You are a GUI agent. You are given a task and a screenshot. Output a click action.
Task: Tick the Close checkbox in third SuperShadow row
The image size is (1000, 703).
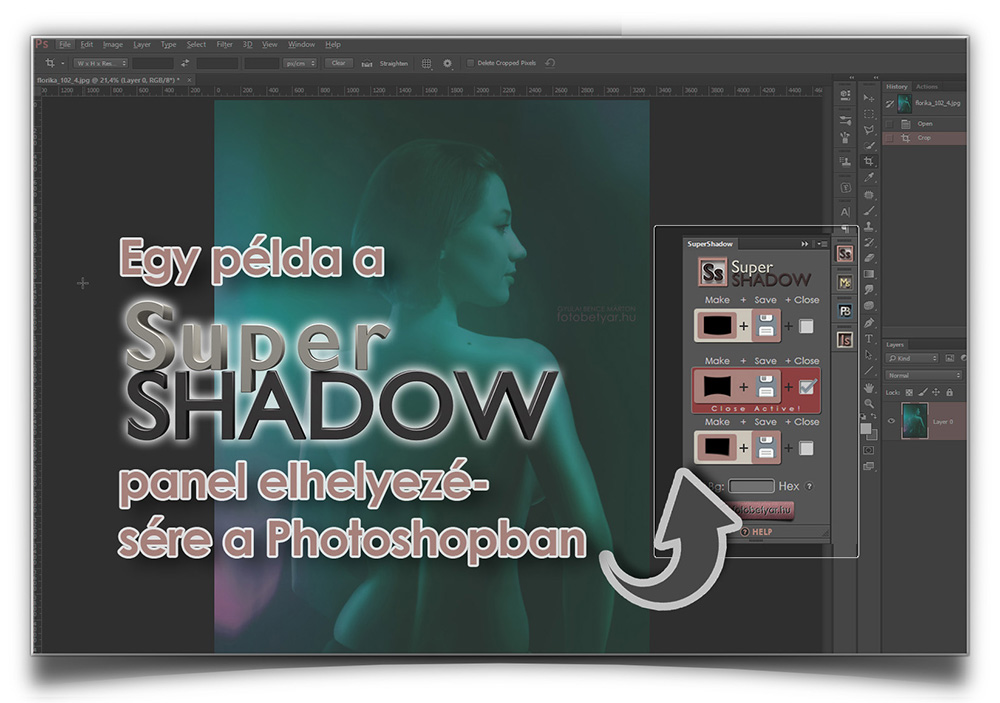pos(806,448)
